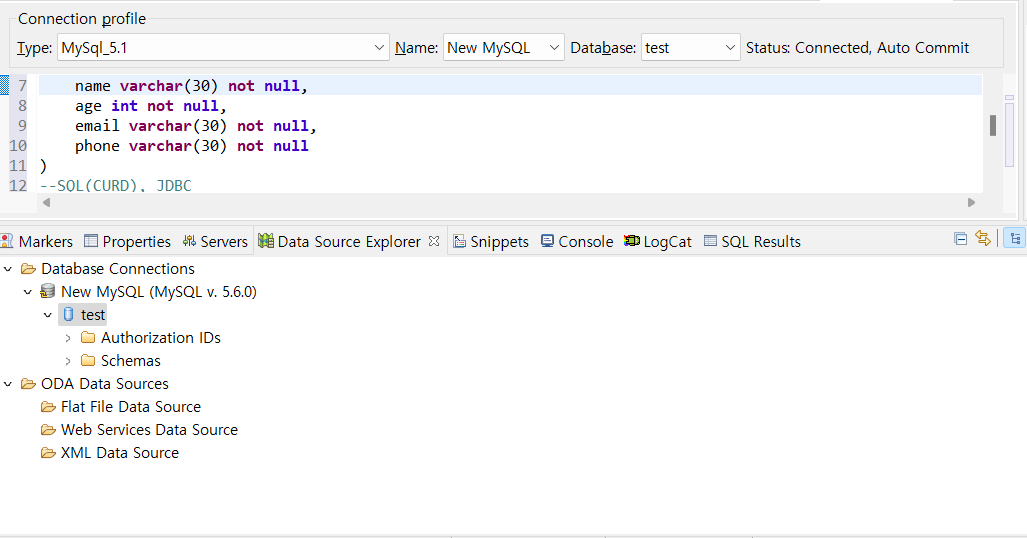Expand the Authorization IDs folder
Viewport: 1027px width, 538px height.
tap(67, 338)
